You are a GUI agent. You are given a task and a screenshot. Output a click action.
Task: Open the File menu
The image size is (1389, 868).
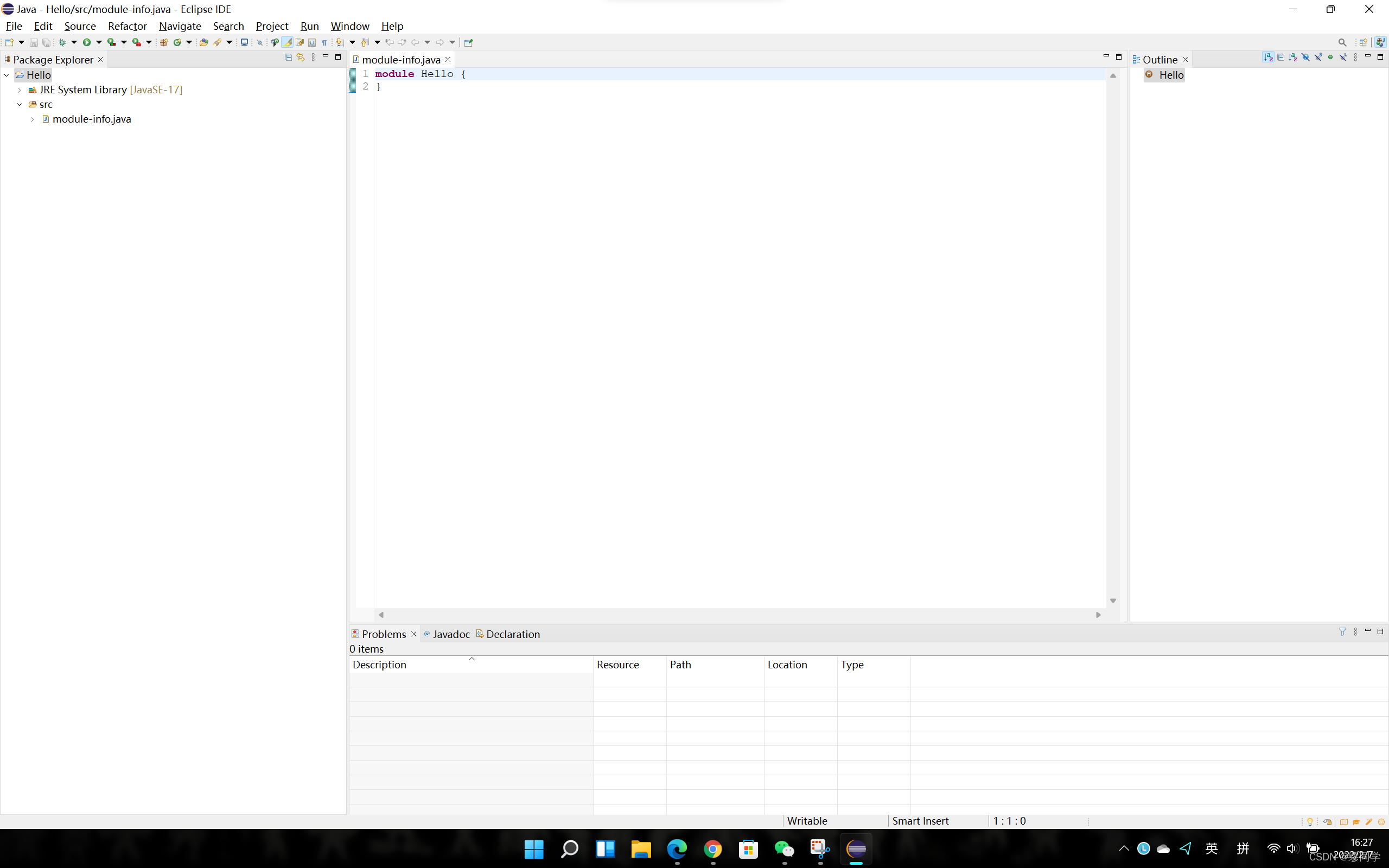15,25
